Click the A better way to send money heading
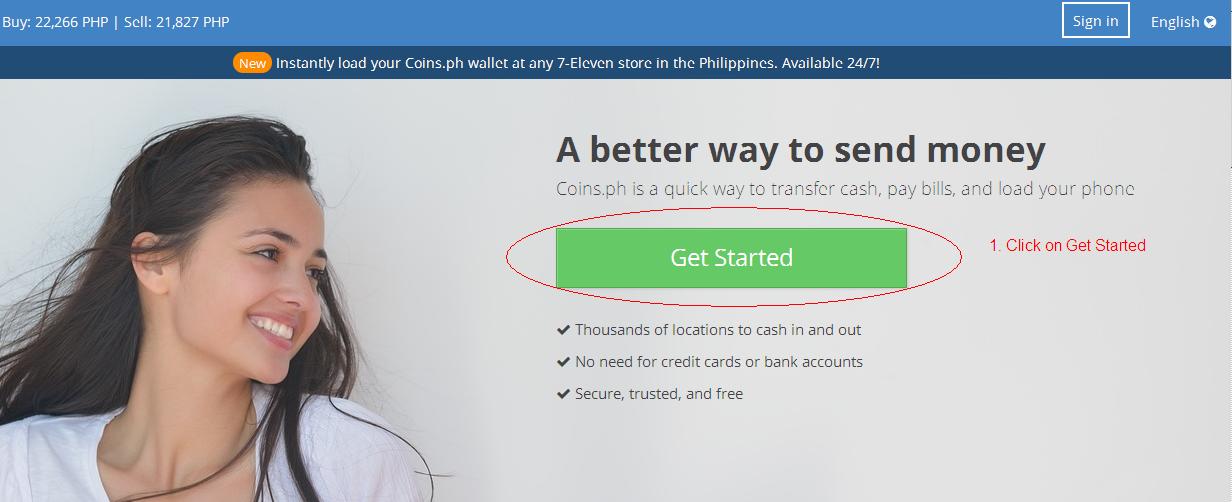This screenshot has height=502, width=1232. 801,150
